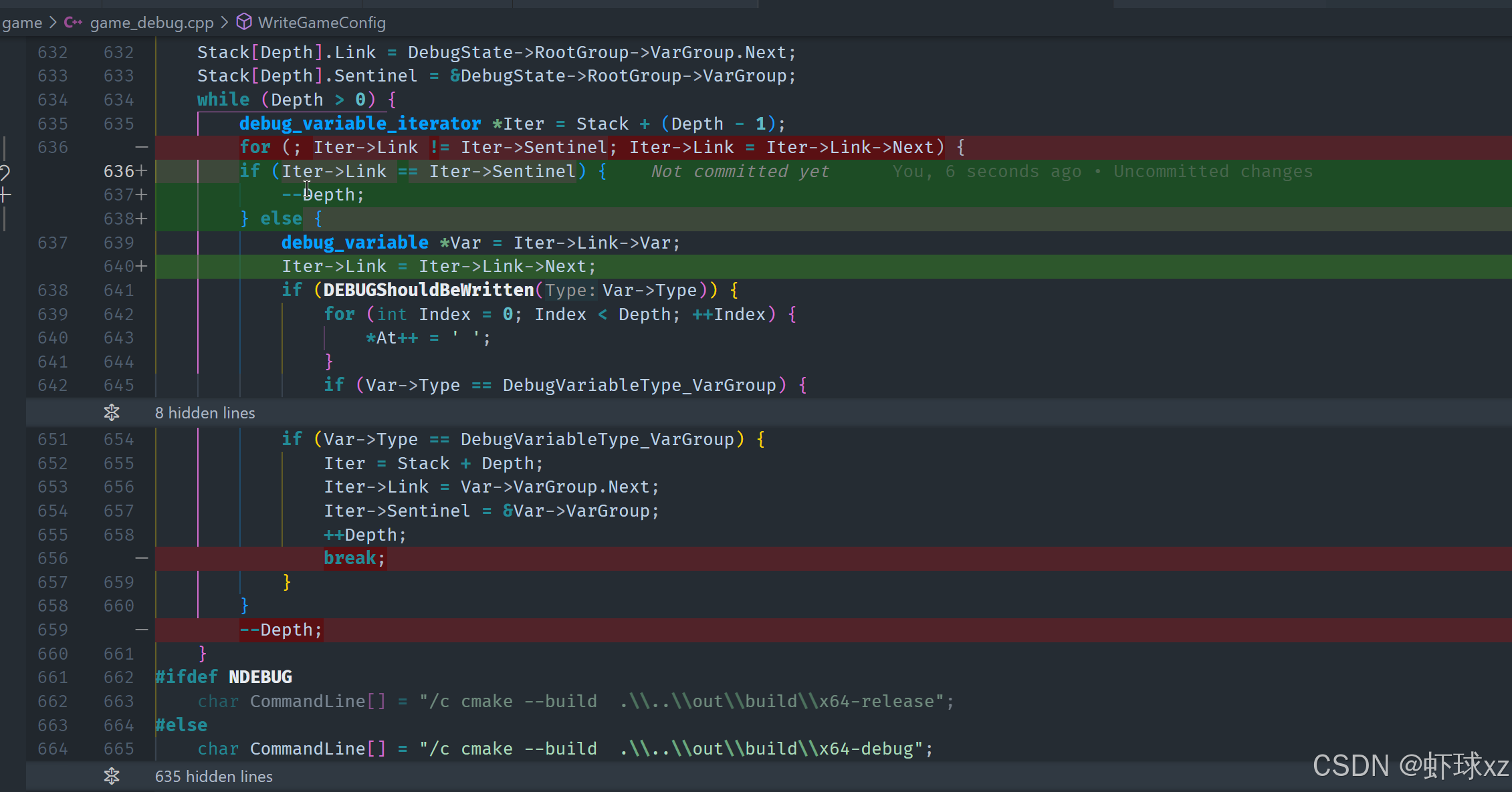Click the DEBUGShouldBeWritten function call
The image size is (1512, 792).
pos(428,290)
